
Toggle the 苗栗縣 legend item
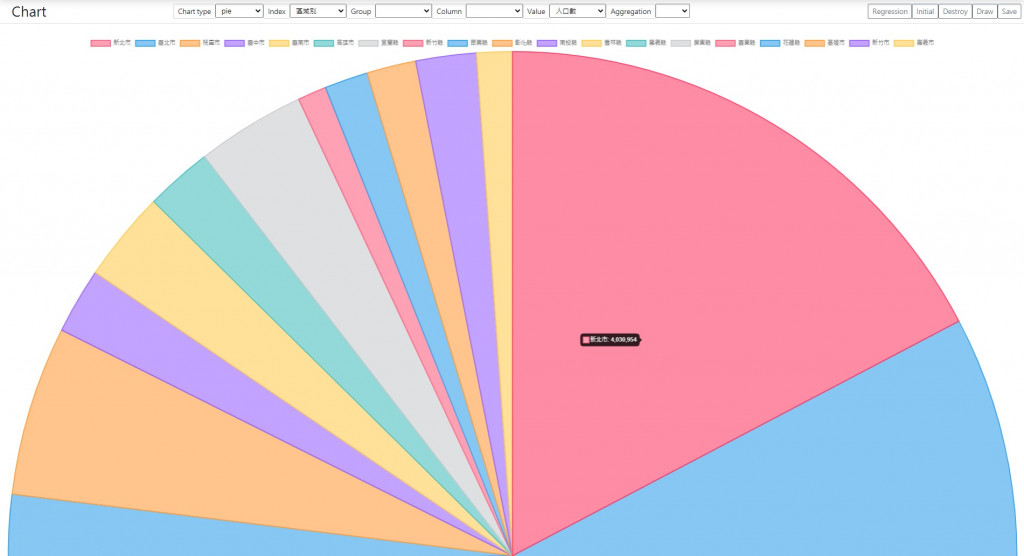468,42
